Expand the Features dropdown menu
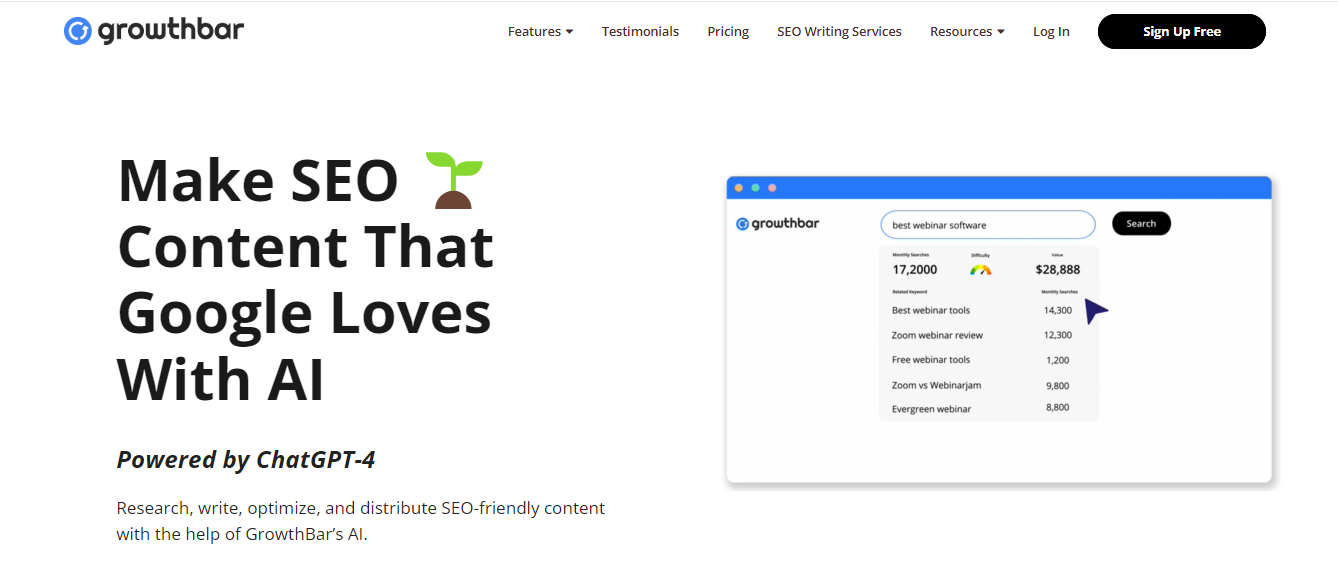 [x=540, y=32]
